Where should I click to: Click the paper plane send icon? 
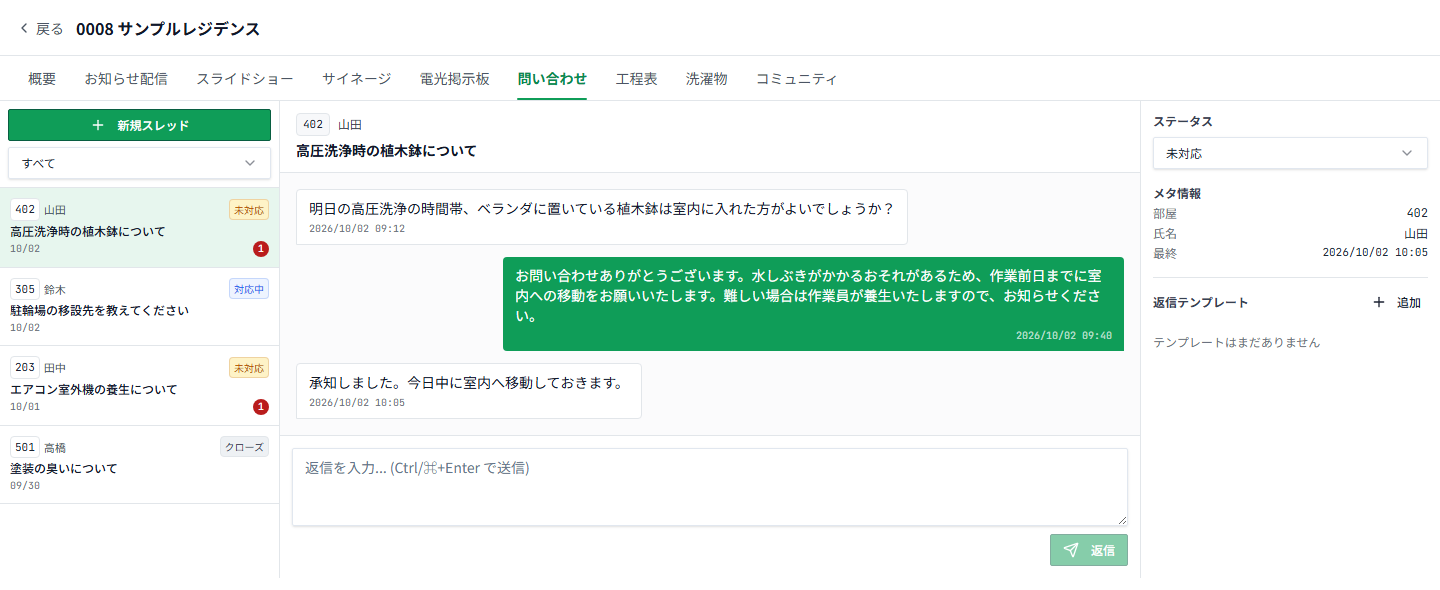pyautogui.click(x=1071, y=550)
